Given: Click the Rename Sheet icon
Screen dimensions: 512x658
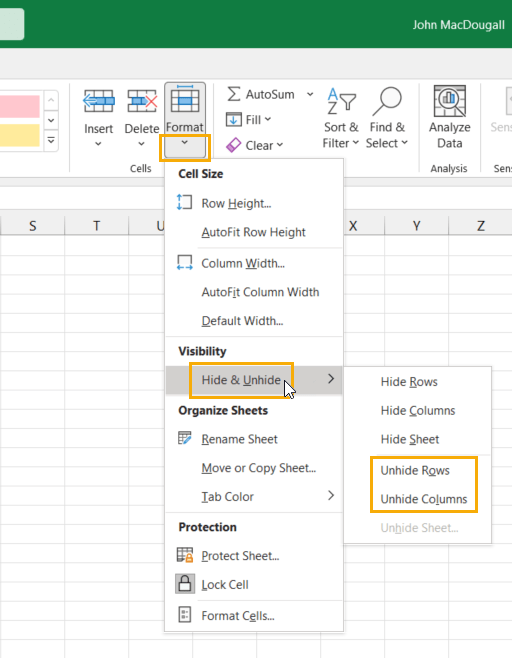Looking at the screenshot, I should 185,439.
